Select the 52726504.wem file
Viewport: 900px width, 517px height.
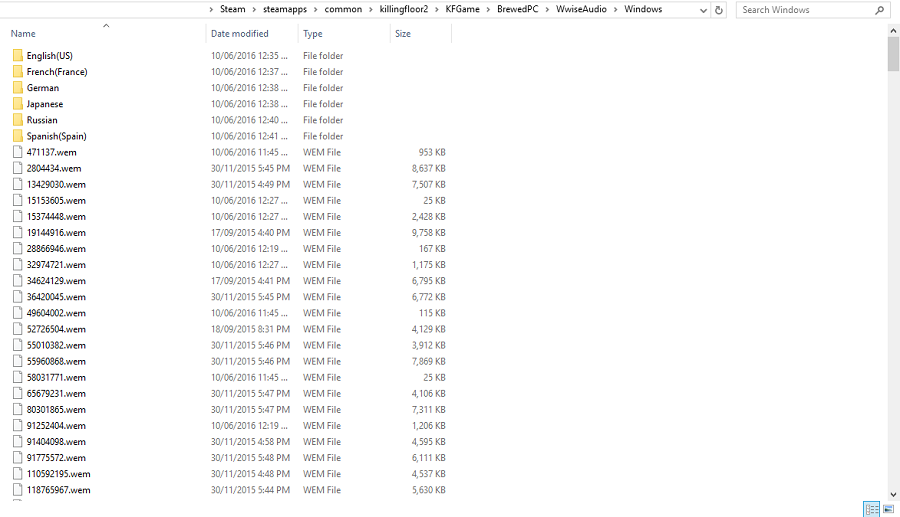click(56, 329)
